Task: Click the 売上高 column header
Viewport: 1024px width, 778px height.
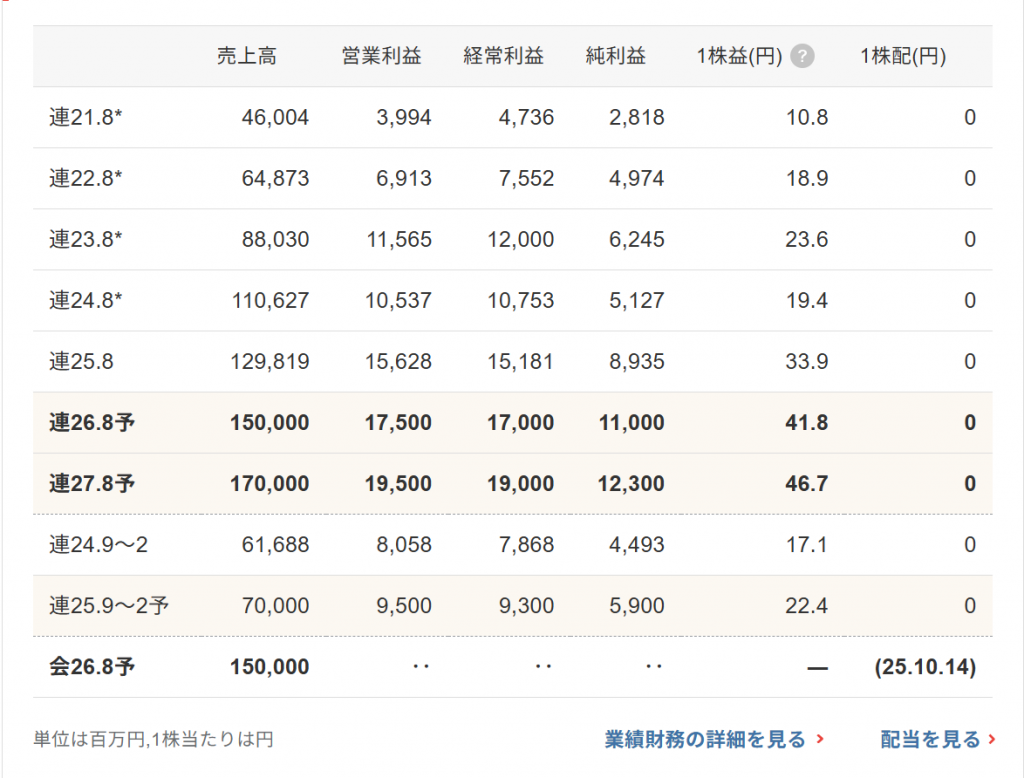Action: click(x=246, y=57)
